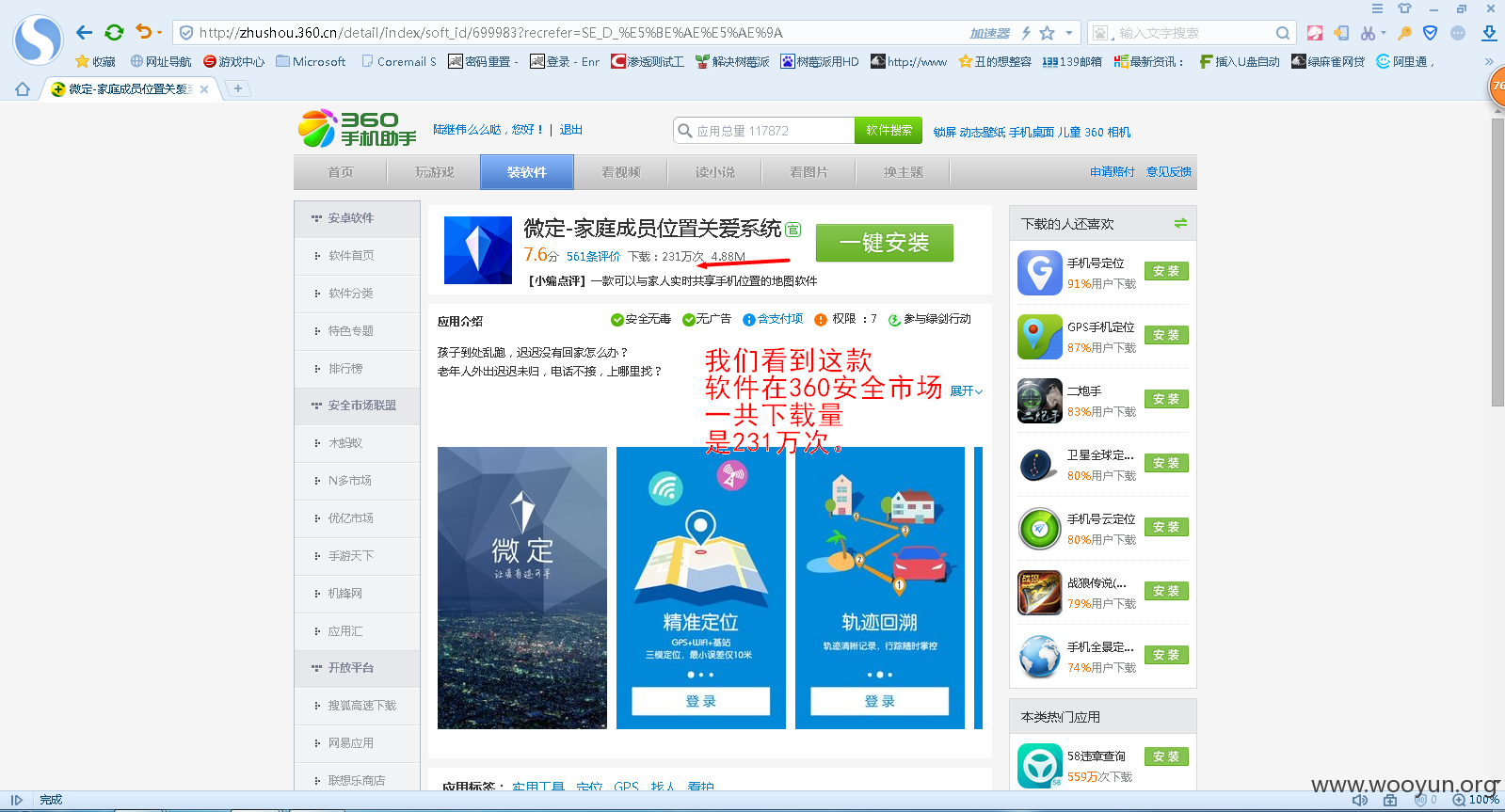The height and width of the screenshot is (812, 1505).
Task: Click the green 软件搜索 button
Action: point(889,131)
